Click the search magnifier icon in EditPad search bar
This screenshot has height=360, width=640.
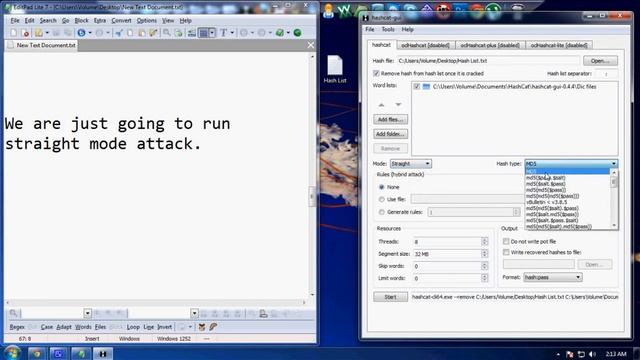coord(13,313)
